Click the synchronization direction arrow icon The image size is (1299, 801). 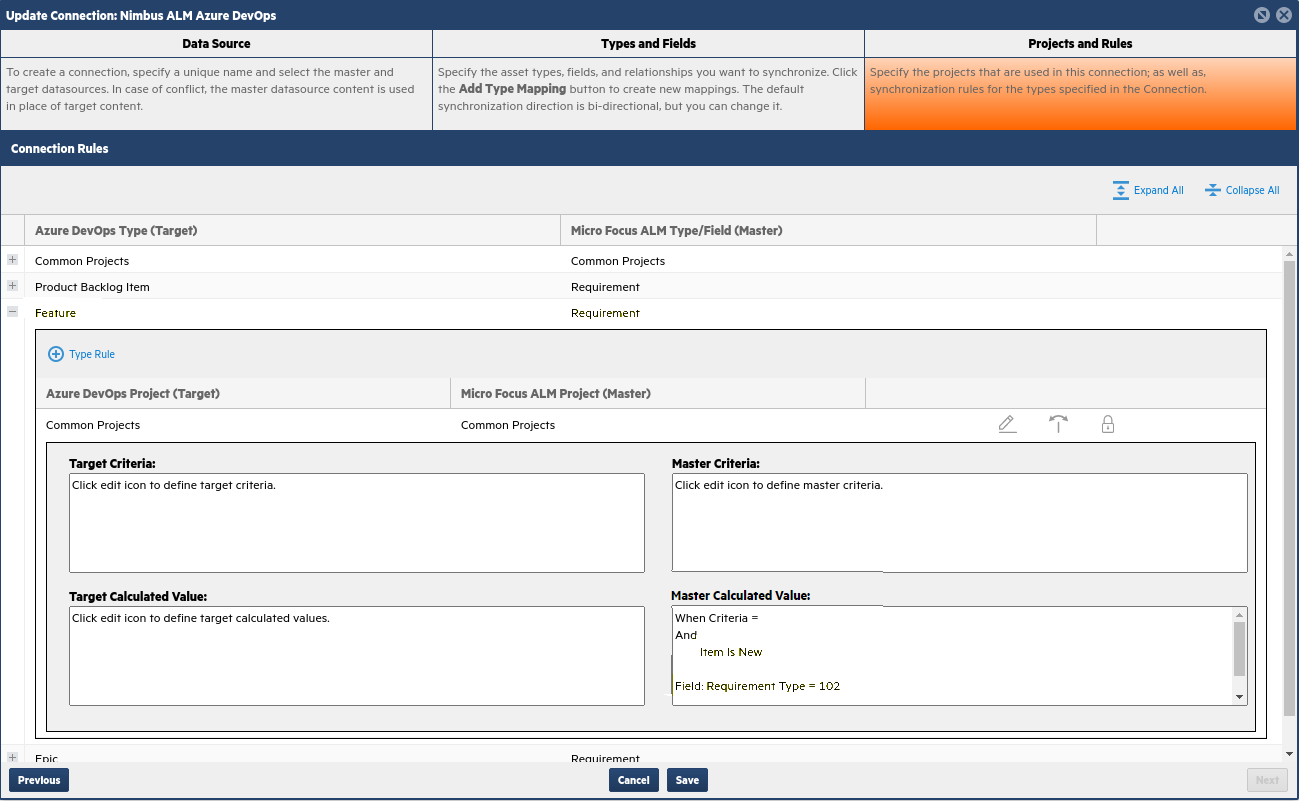click(1058, 424)
